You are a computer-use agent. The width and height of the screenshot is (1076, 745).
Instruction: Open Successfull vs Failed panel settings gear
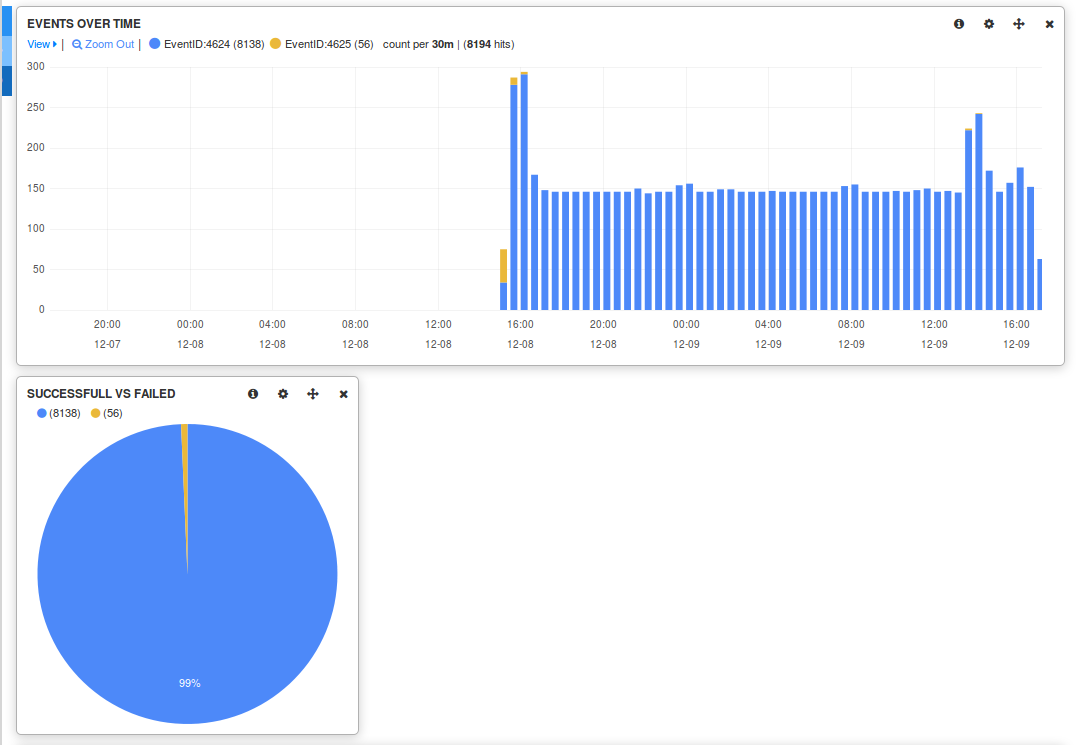point(283,394)
